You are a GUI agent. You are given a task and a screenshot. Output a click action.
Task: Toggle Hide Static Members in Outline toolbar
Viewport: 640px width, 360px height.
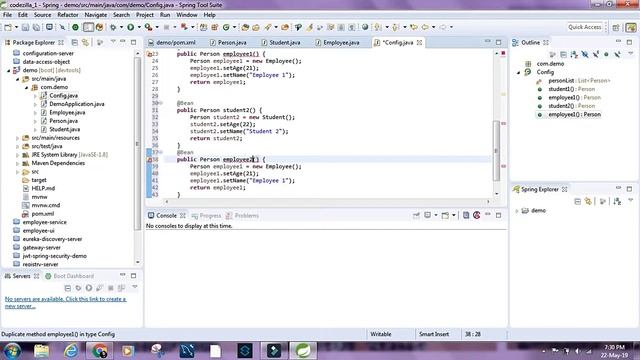coord(596,54)
